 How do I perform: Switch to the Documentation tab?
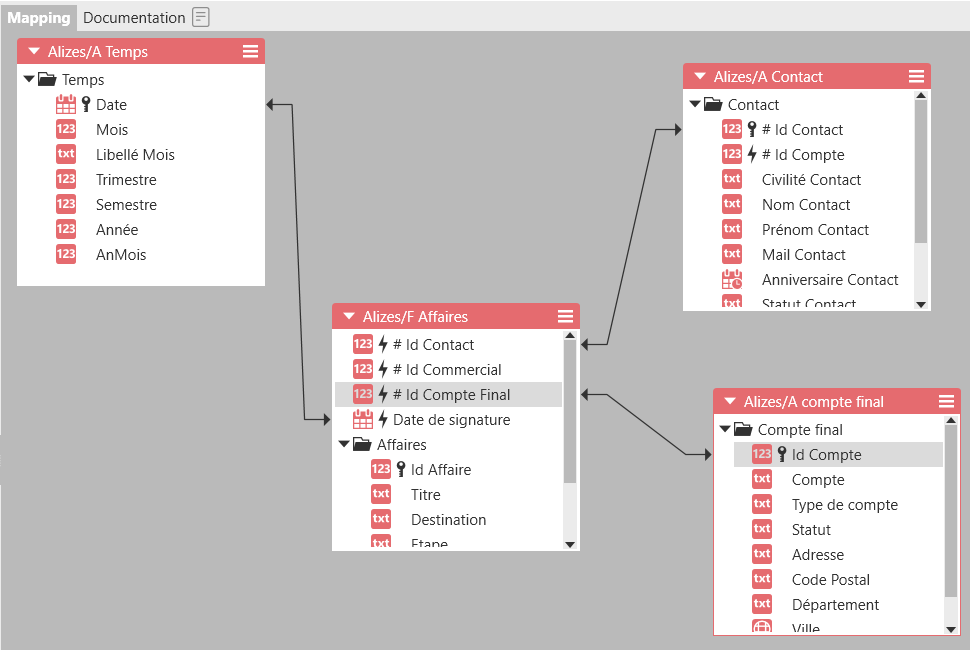coord(134,17)
